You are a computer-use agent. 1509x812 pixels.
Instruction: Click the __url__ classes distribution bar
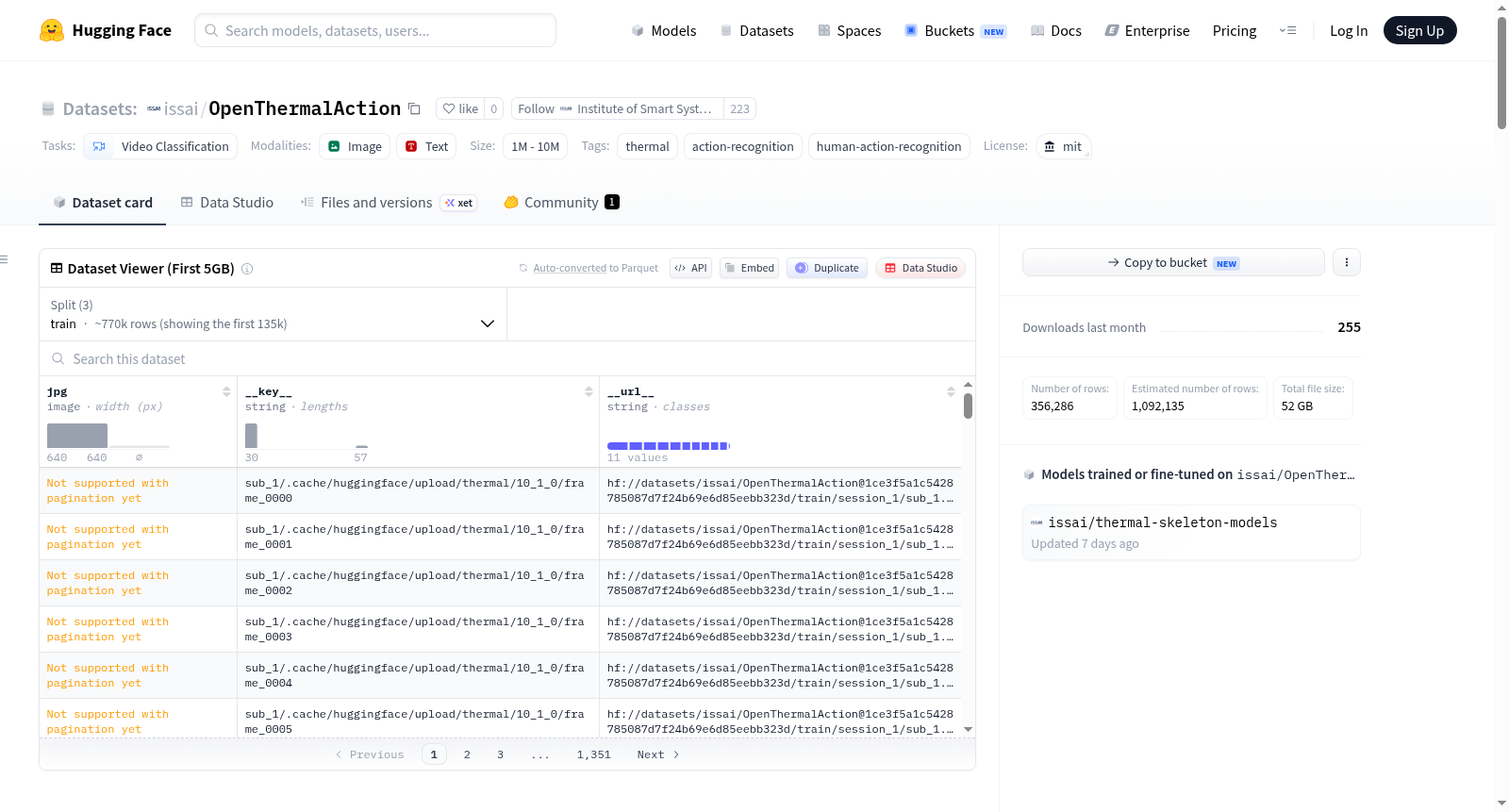click(669, 445)
